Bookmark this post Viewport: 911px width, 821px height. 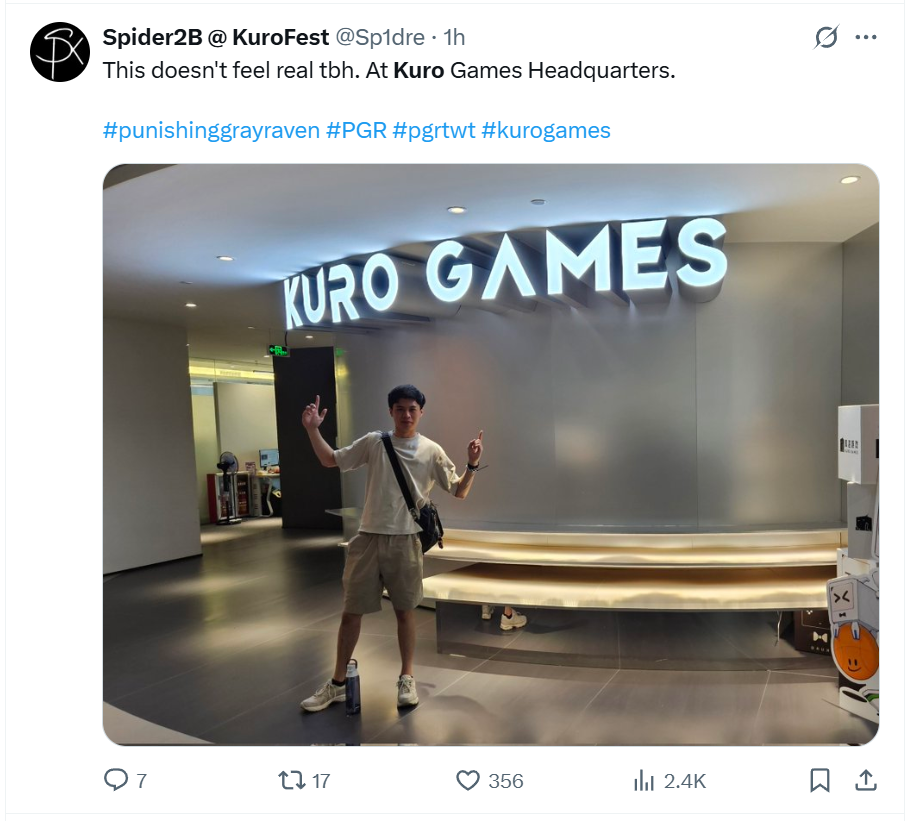click(820, 780)
